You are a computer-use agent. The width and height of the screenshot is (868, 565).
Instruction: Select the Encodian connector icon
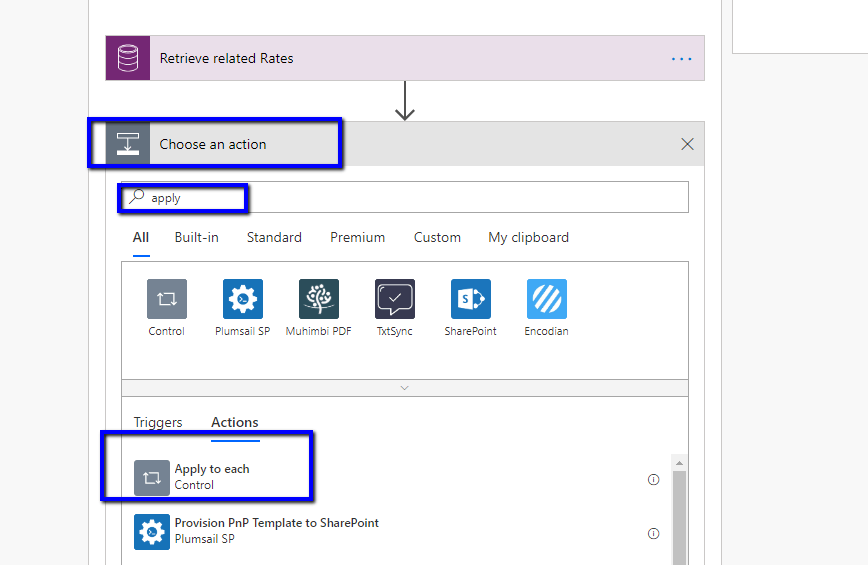pos(546,299)
